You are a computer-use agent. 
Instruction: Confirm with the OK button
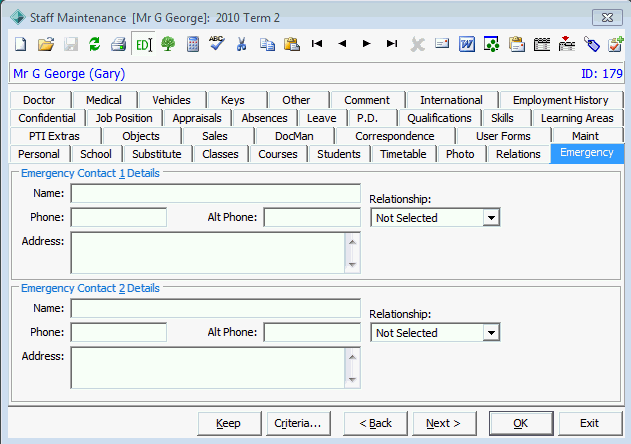(521, 423)
